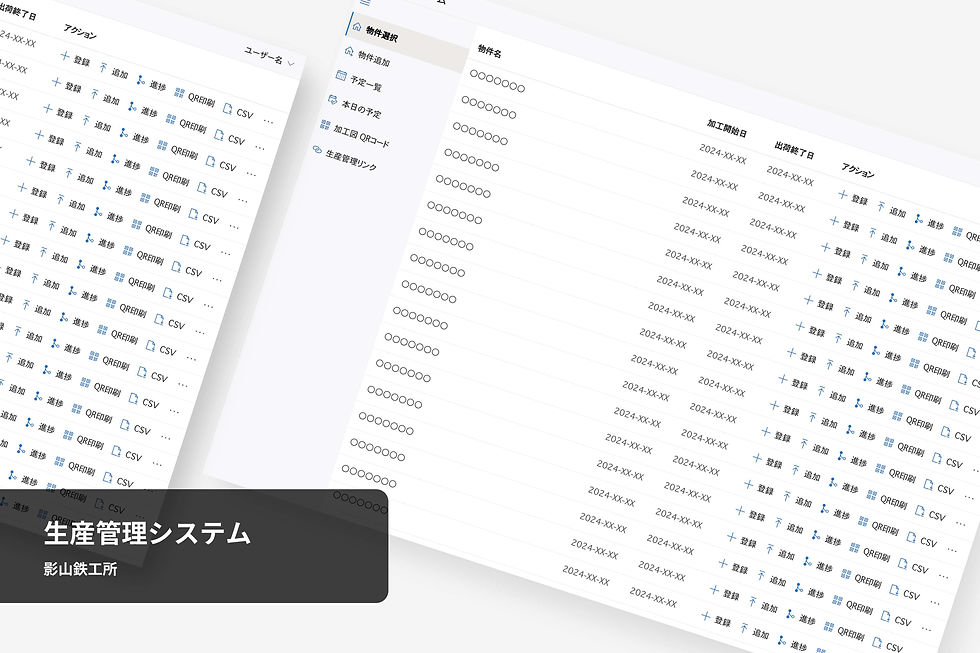Click the 出荷終了日 header in the right window
Viewport: 980px width, 653px height.
click(794, 149)
